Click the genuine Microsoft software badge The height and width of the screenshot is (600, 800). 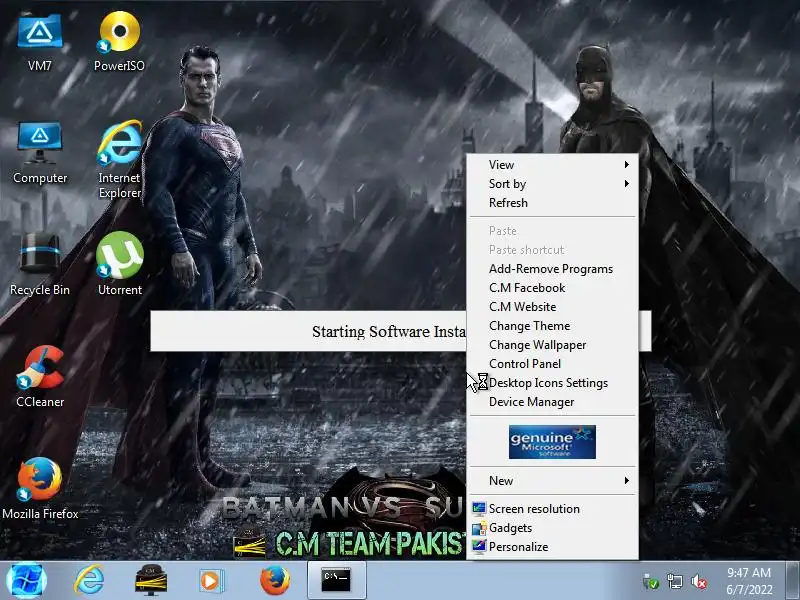(552, 442)
